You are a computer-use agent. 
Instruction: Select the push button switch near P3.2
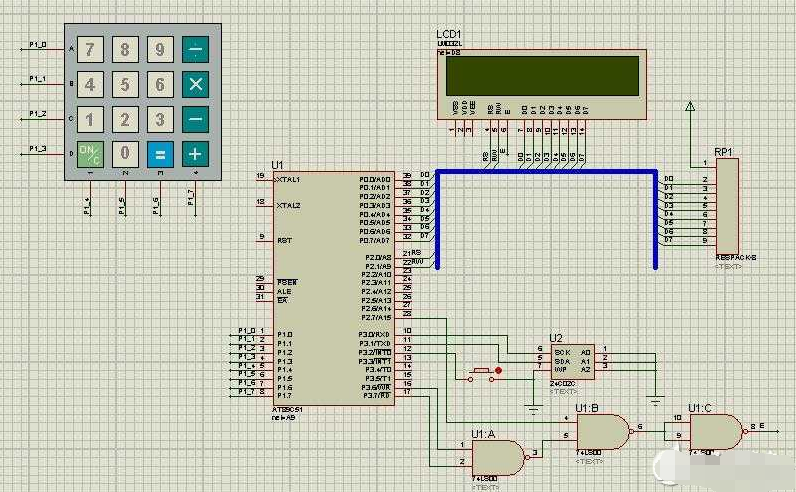pos(481,375)
